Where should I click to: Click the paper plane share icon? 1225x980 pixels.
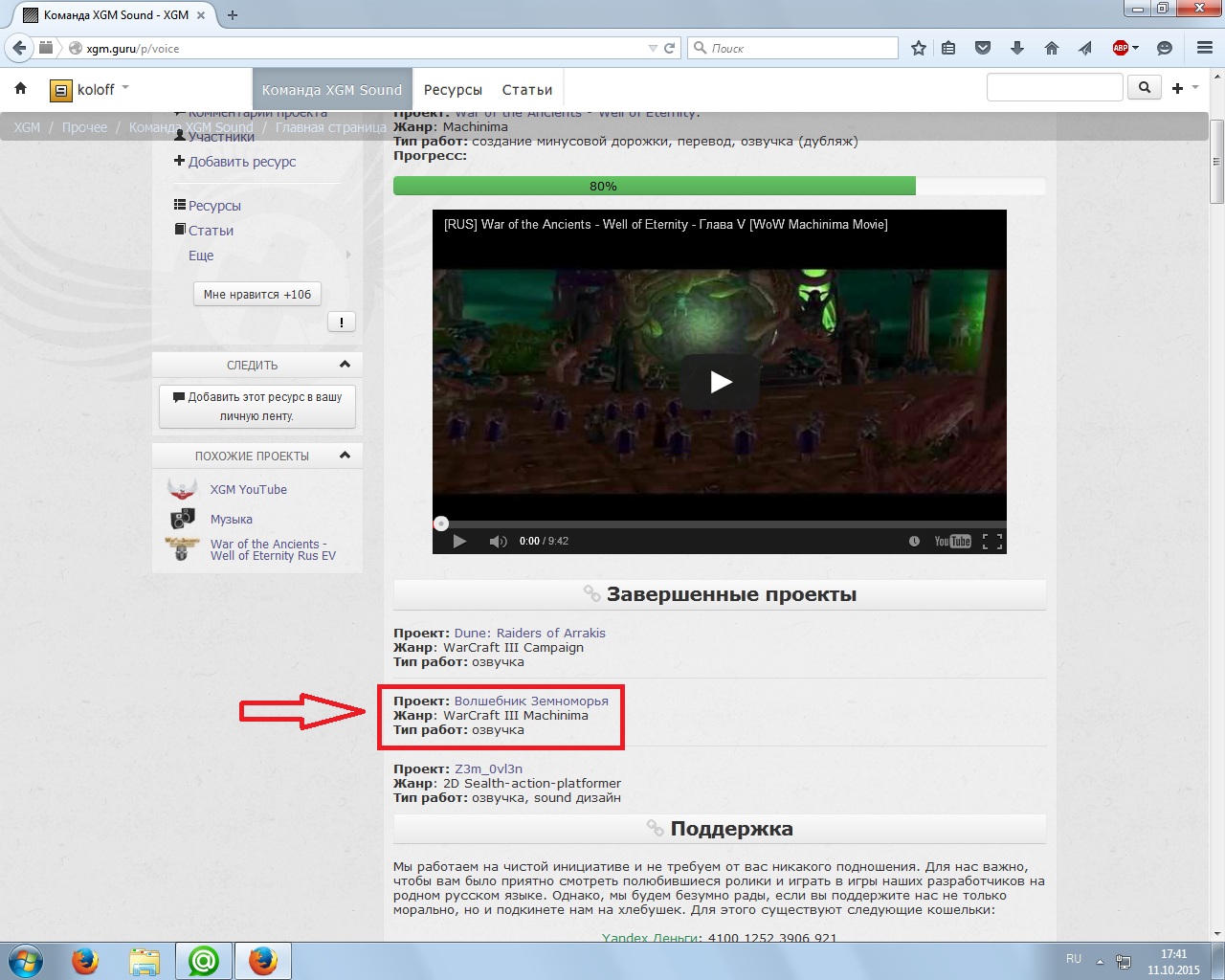click(x=1085, y=48)
